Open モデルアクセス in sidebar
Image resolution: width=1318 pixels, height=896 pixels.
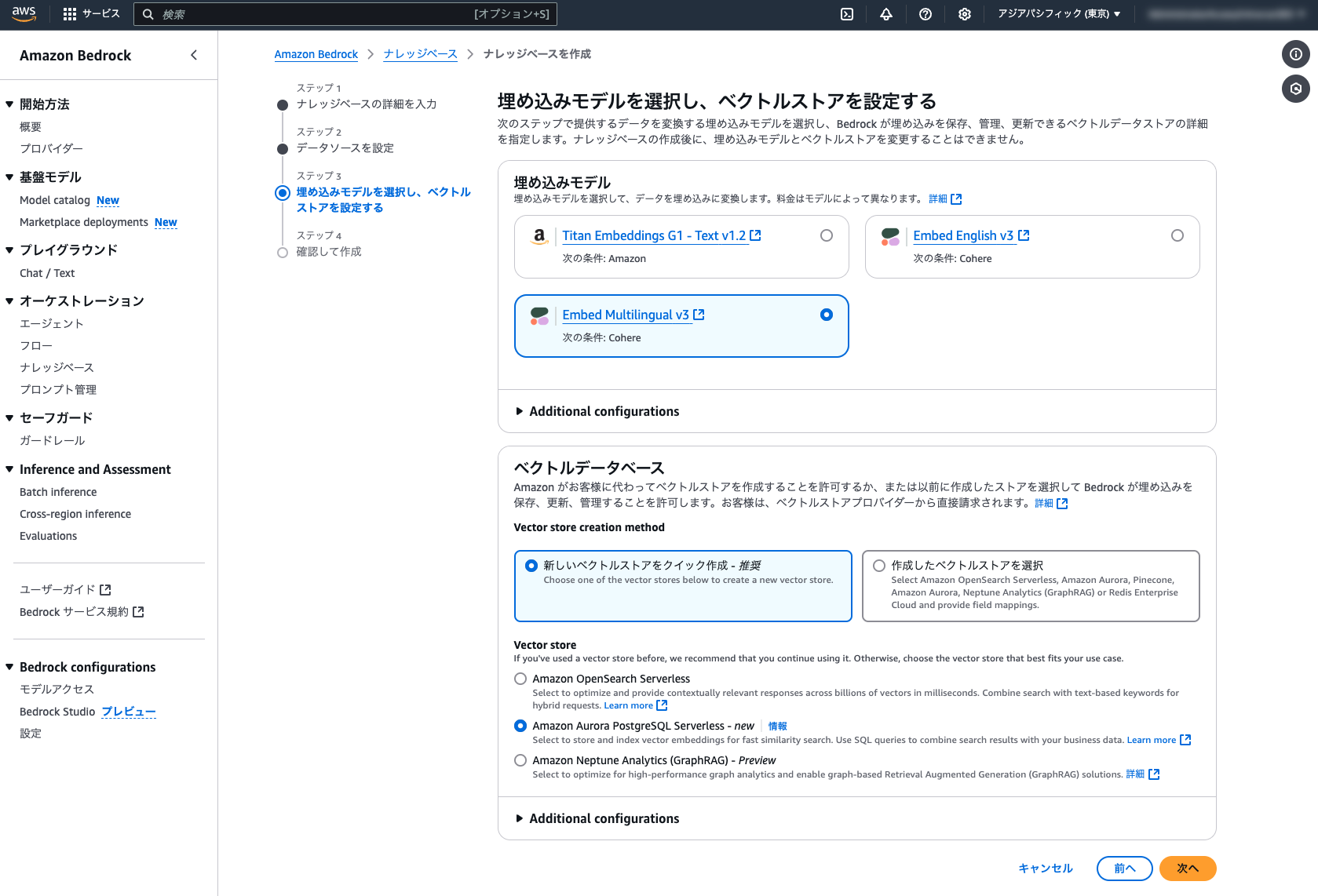click(57, 689)
